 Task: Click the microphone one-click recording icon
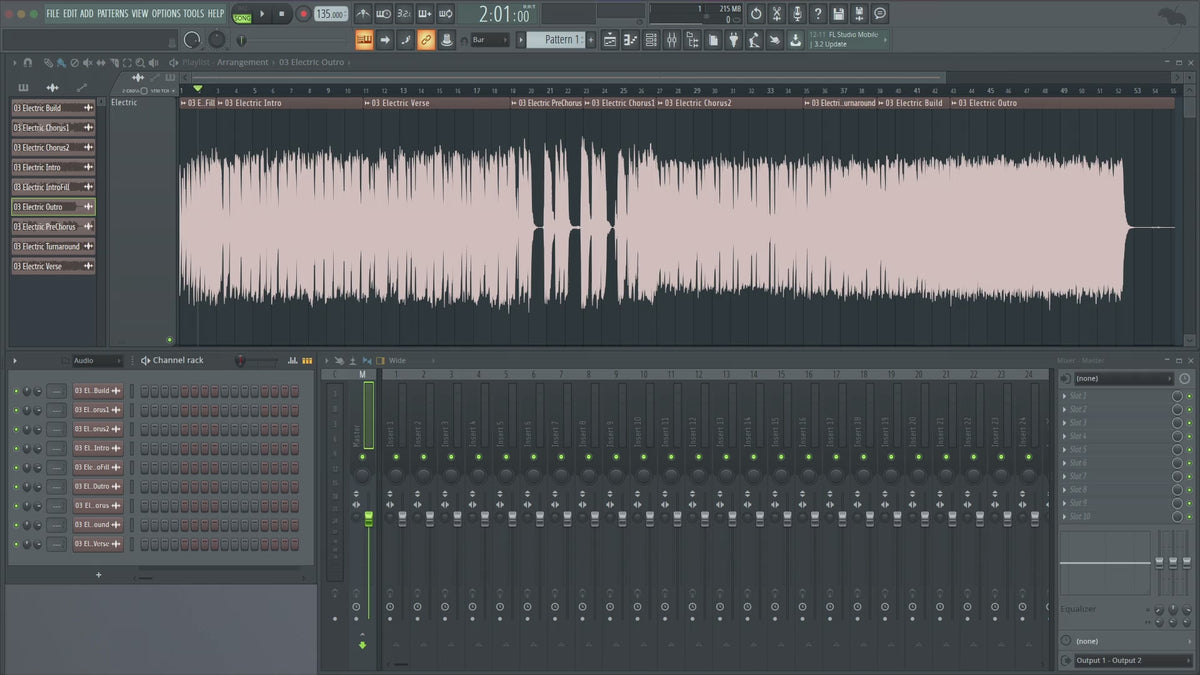point(797,14)
